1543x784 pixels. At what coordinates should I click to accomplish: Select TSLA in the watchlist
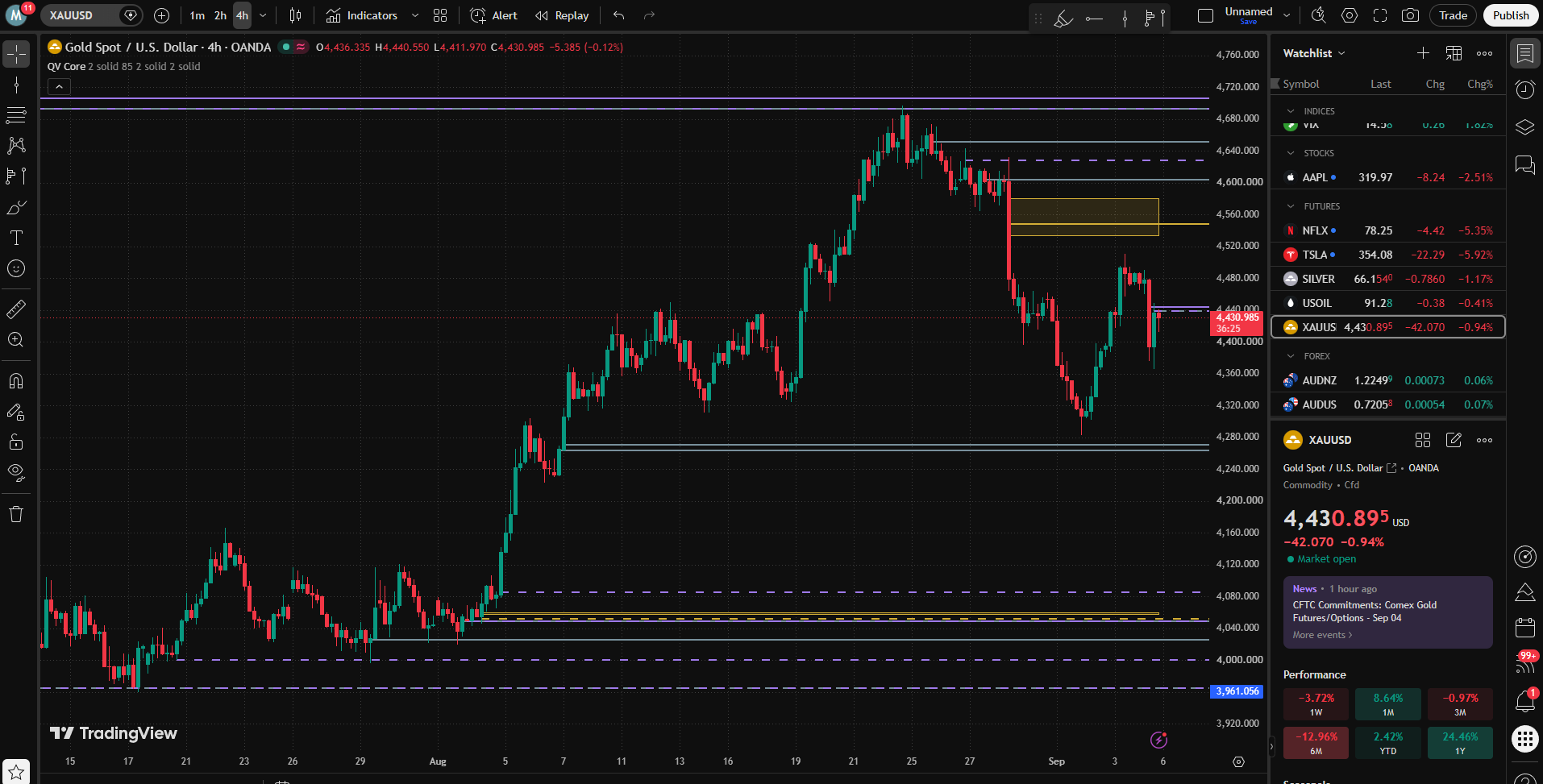tap(1388, 255)
